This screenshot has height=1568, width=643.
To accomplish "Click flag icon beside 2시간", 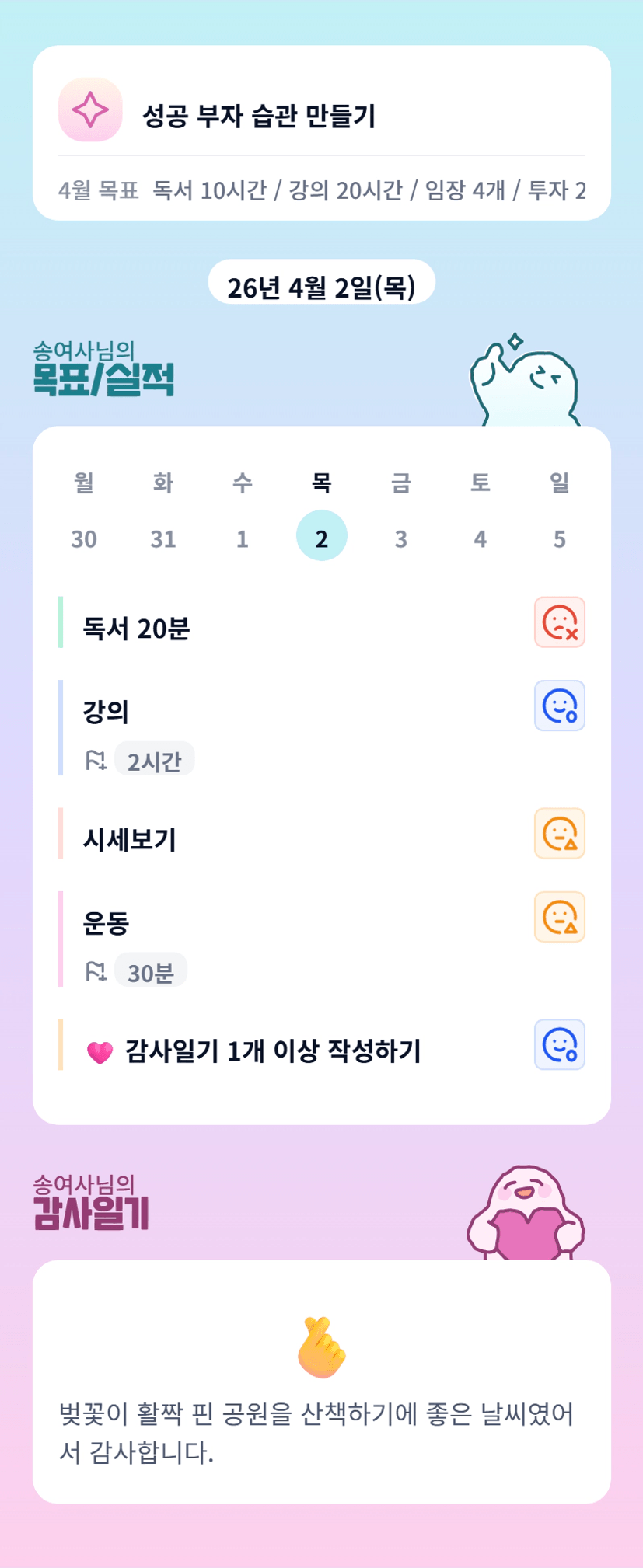I will [96, 760].
